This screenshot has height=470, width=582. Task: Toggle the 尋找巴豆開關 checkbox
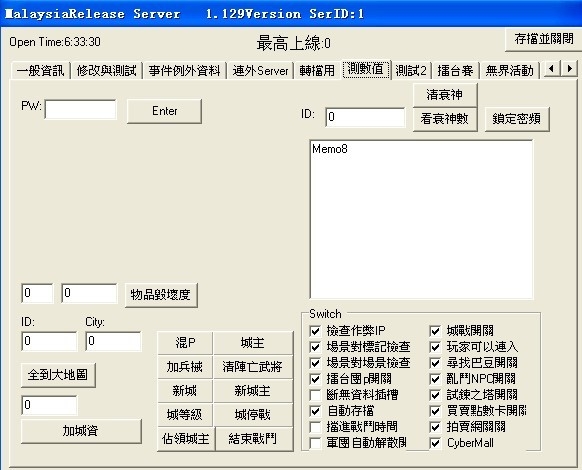[x=435, y=363]
